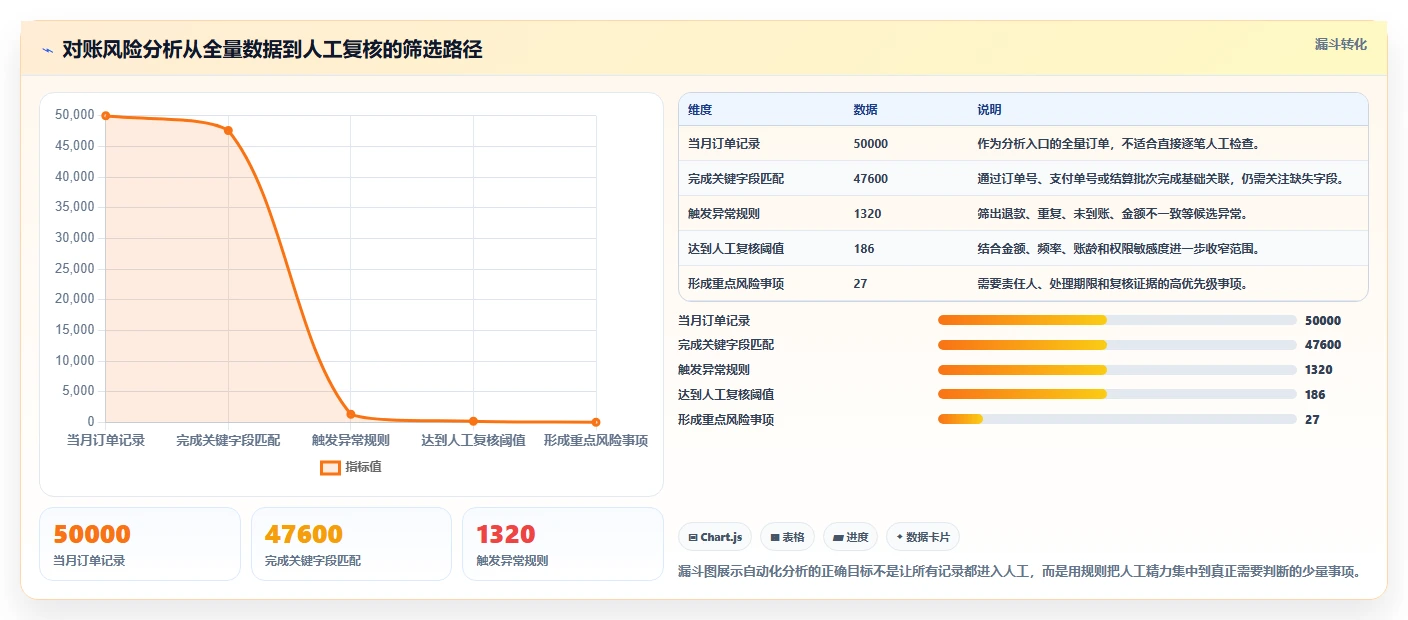Viewport: 1408px width, 620px height.
Task: Click the 50000 value in the table
Action: tap(871, 144)
